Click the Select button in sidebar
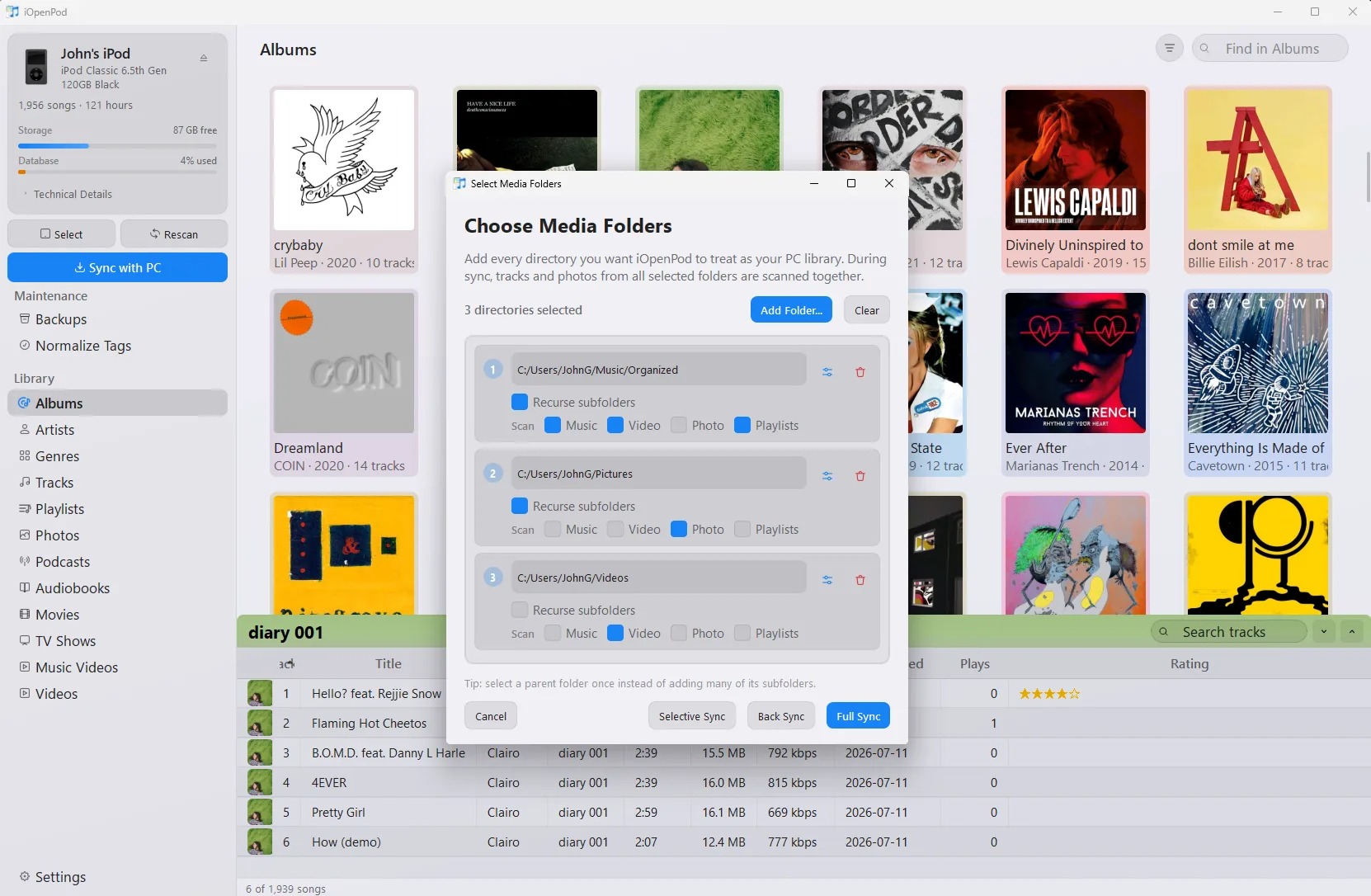Screen dimensions: 1371x896 (x=62, y=234)
